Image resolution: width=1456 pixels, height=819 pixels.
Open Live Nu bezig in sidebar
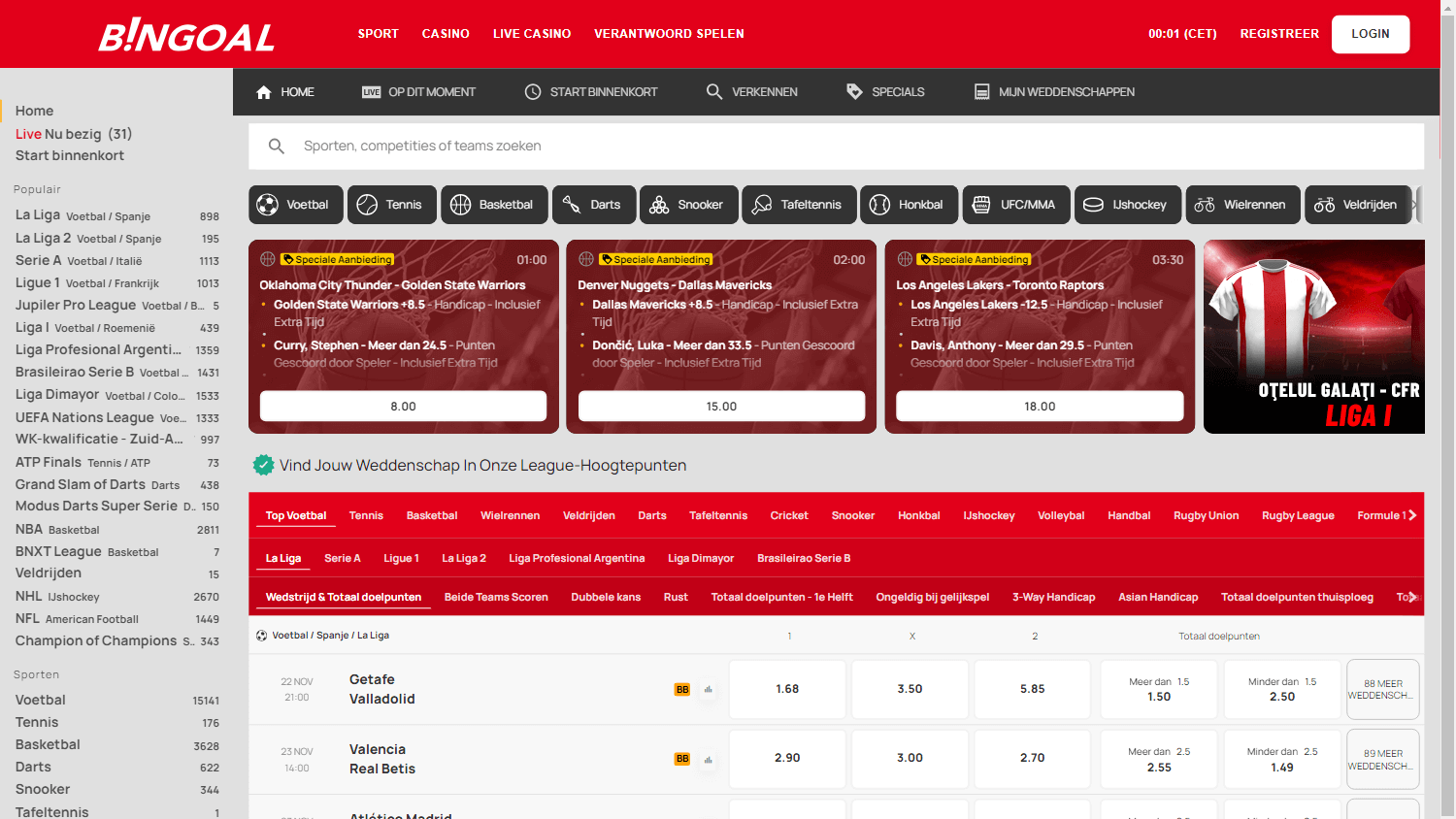(74, 134)
